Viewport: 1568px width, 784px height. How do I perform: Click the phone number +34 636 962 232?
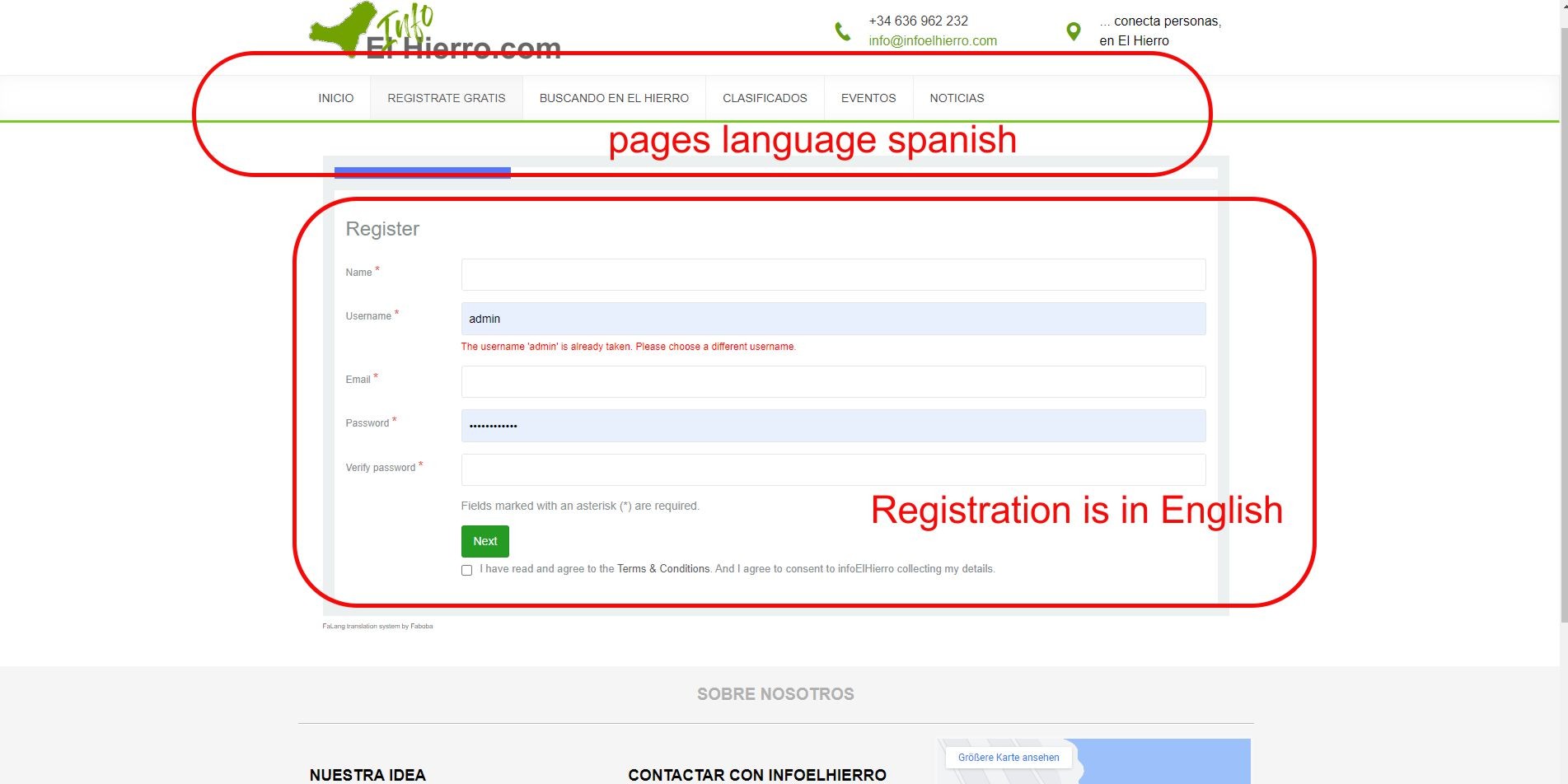click(x=918, y=21)
